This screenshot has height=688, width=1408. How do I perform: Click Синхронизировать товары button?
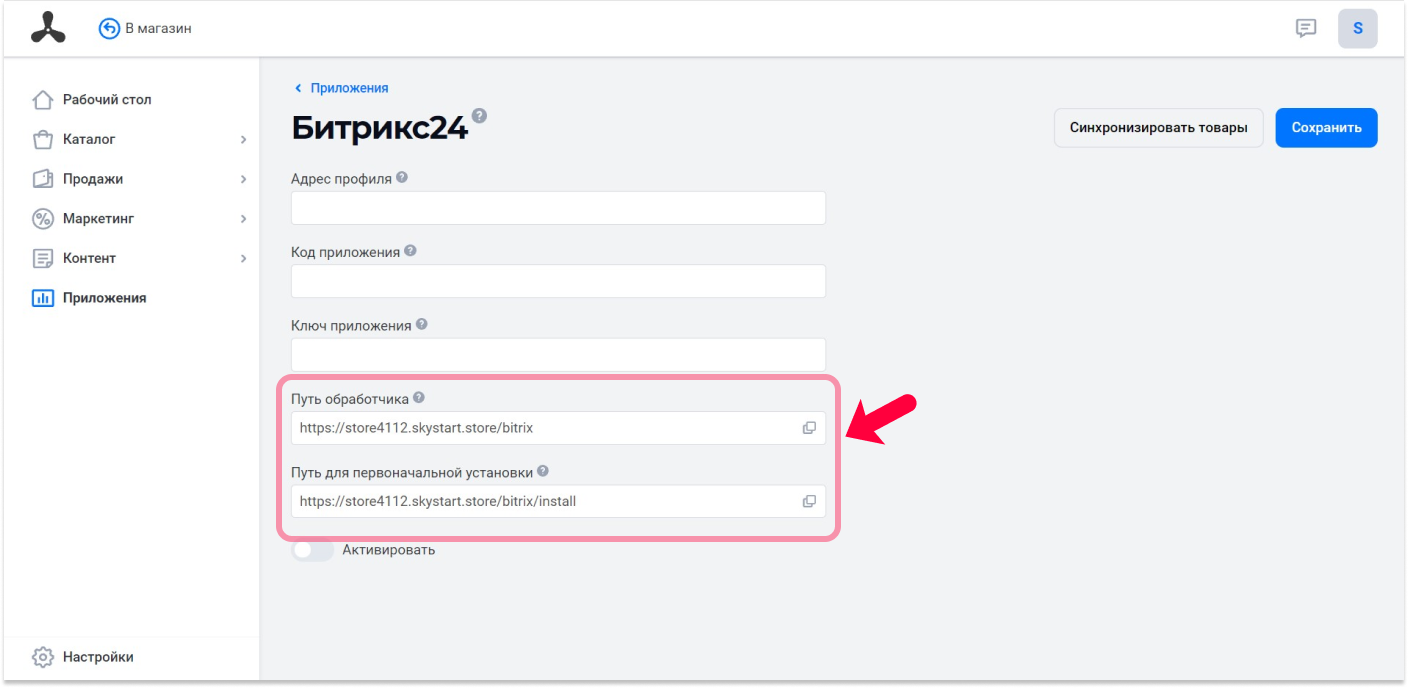(x=1159, y=128)
